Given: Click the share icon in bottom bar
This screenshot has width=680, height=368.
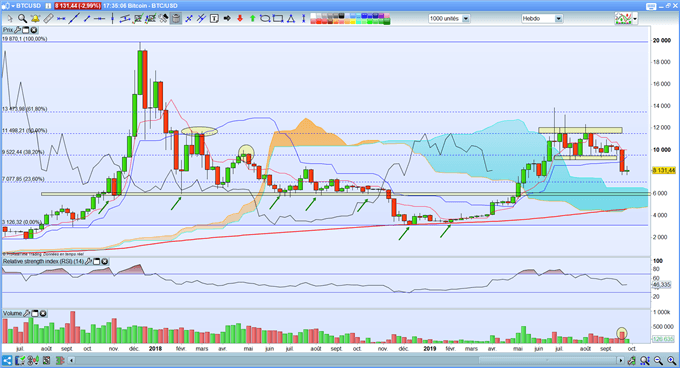Looking at the screenshot, I should tap(7, 360).
